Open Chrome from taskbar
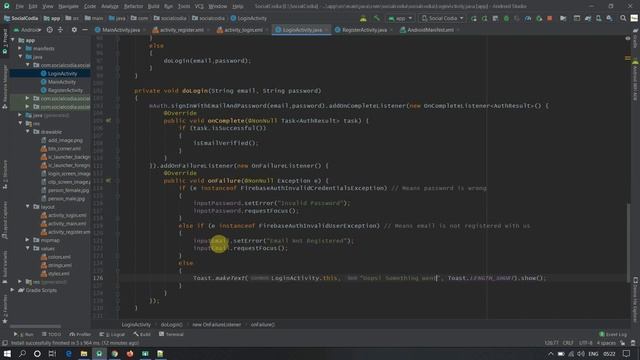Image resolution: width=640 pixels, height=360 pixels. pyautogui.click(x=115, y=353)
